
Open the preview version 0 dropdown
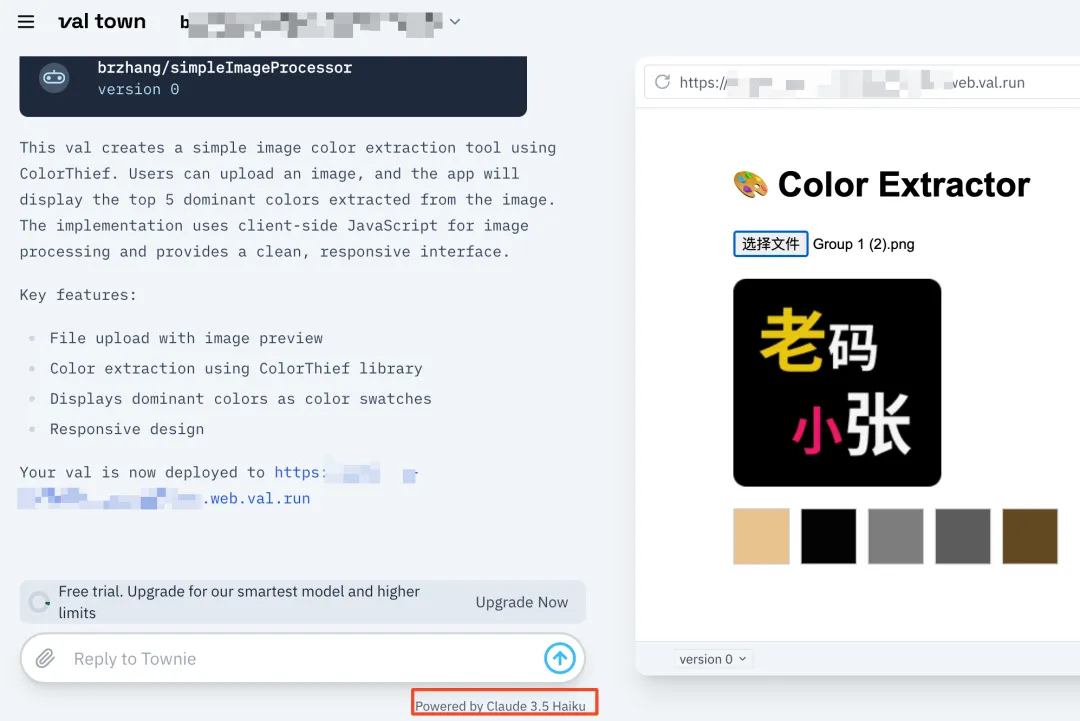click(713, 659)
